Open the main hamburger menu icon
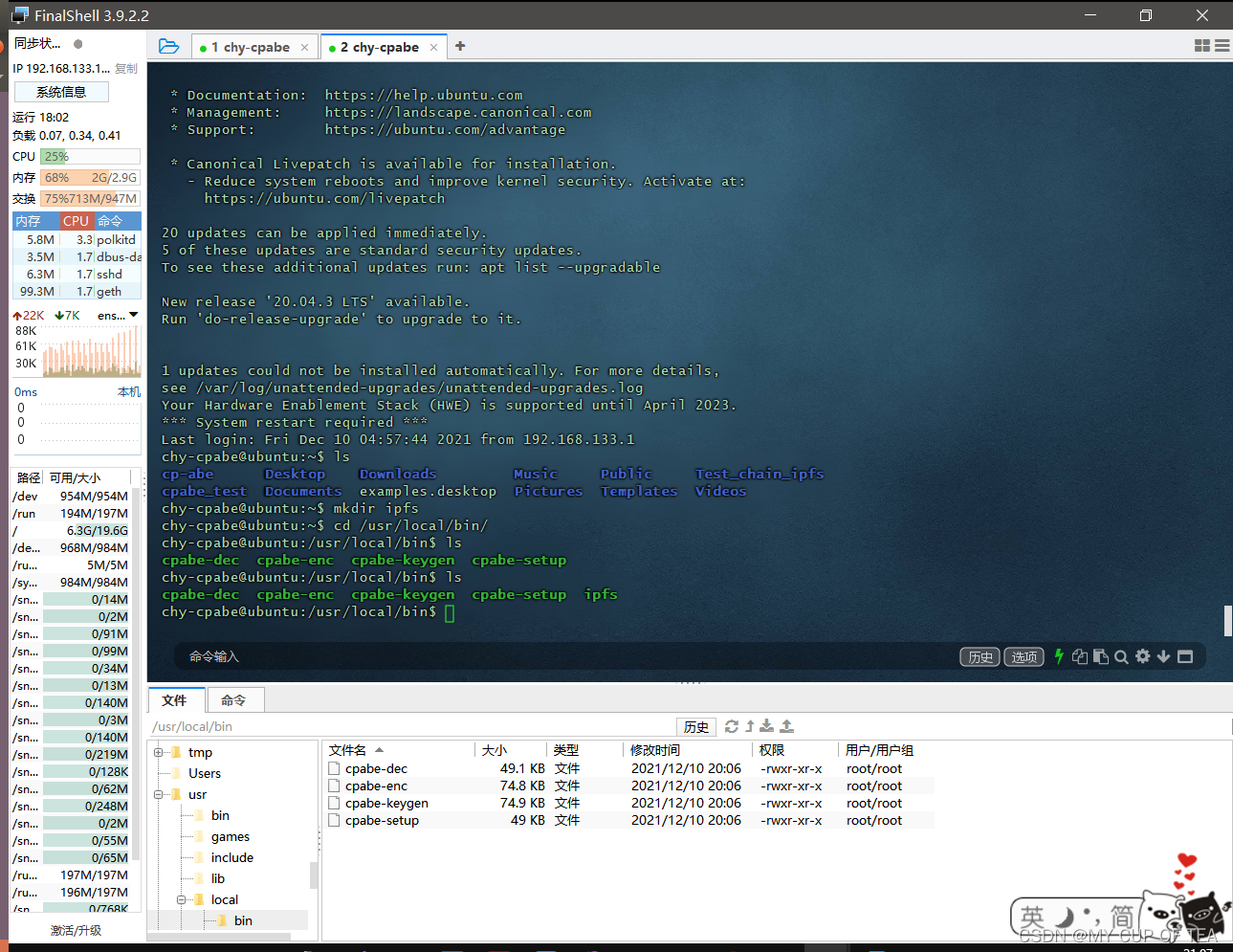Image resolution: width=1233 pixels, height=952 pixels. (x=1222, y=46)
